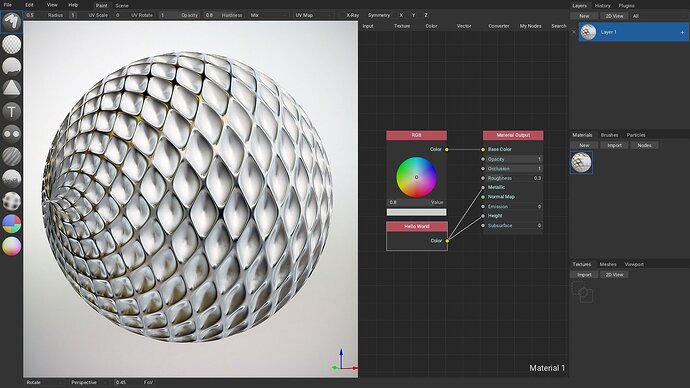
Task: Open the Converter node category
Action: click(499, 26)
